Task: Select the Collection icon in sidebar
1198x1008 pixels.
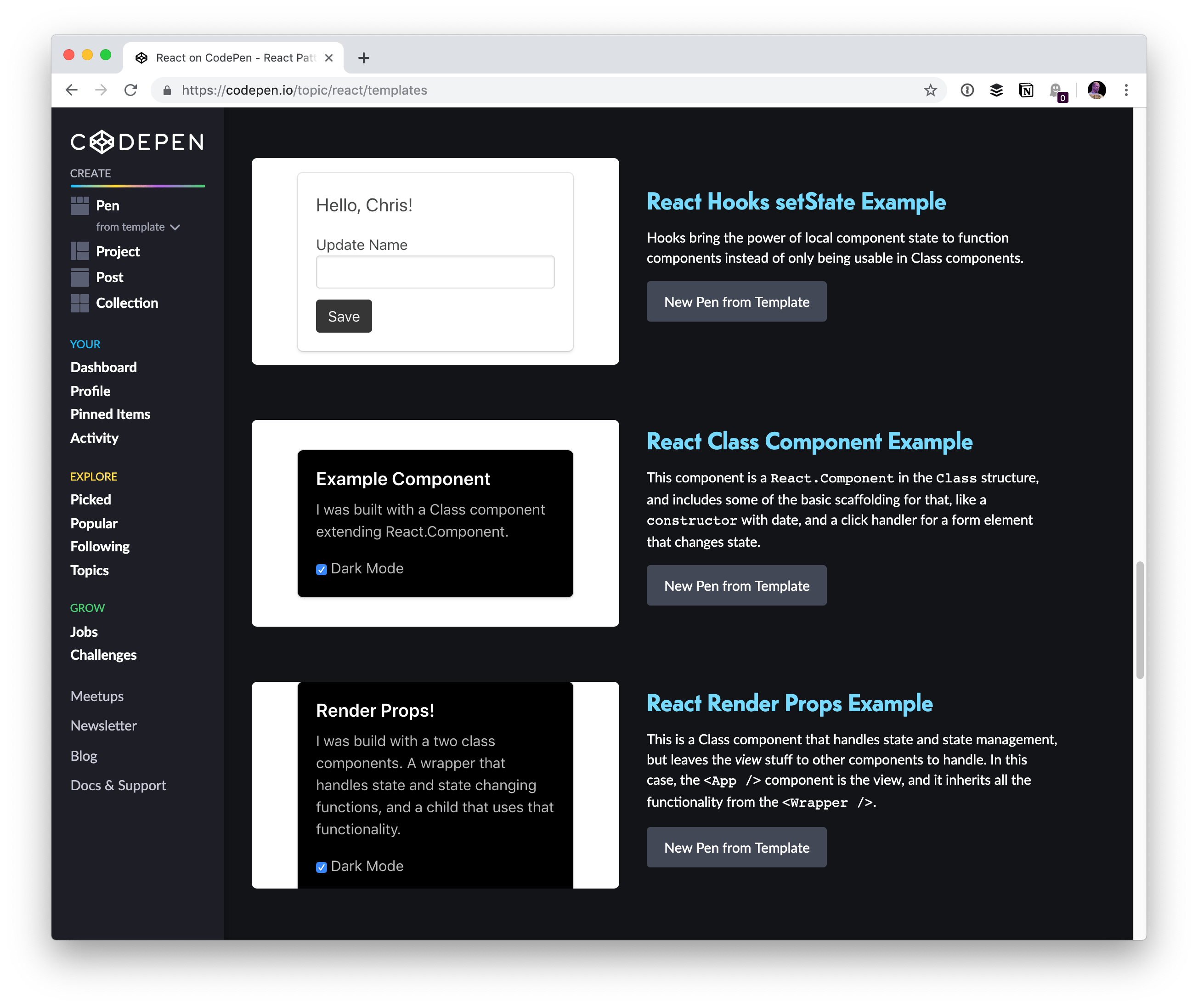Action: tap(80, 303)
